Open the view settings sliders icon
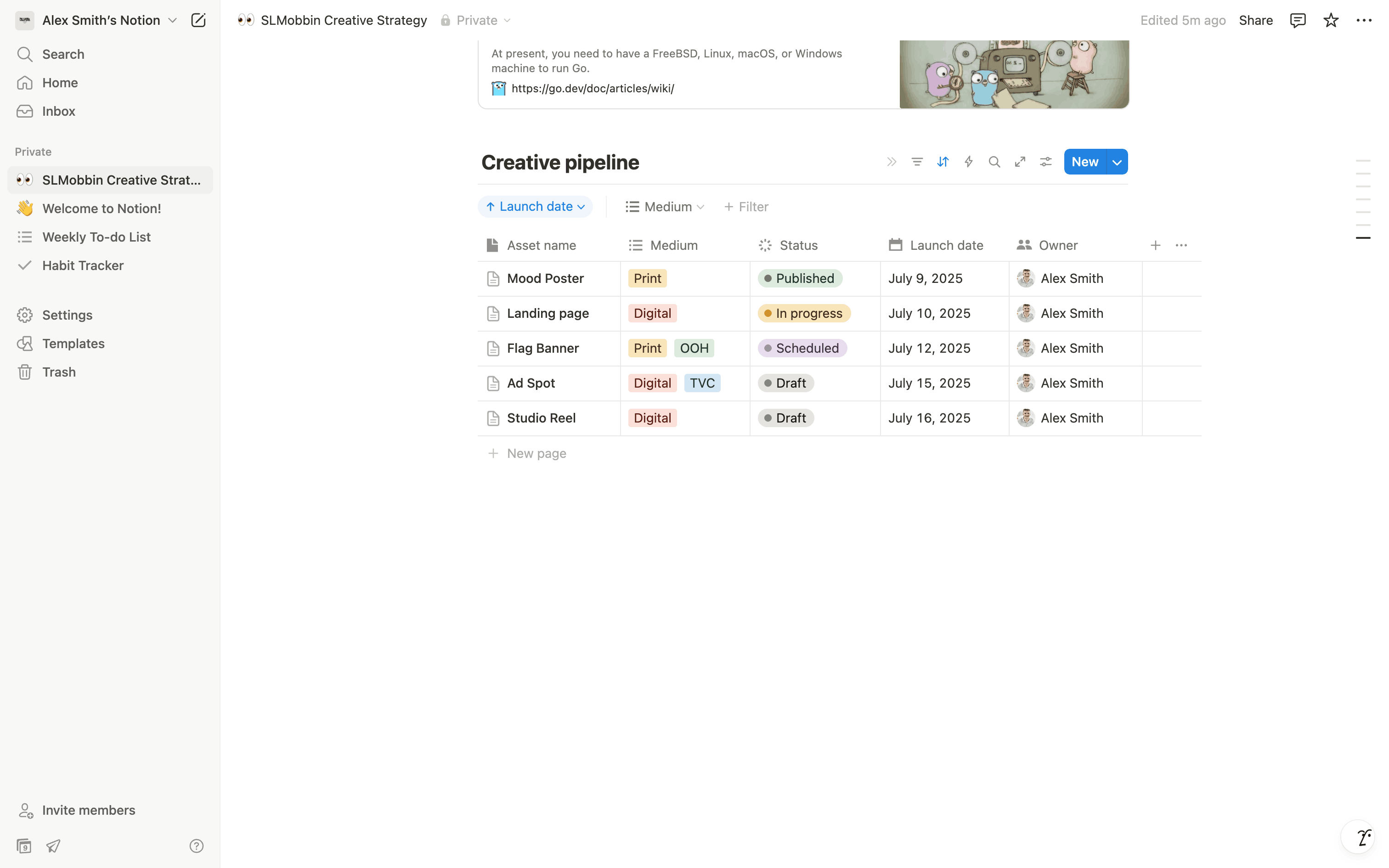 click(1046, 162)
